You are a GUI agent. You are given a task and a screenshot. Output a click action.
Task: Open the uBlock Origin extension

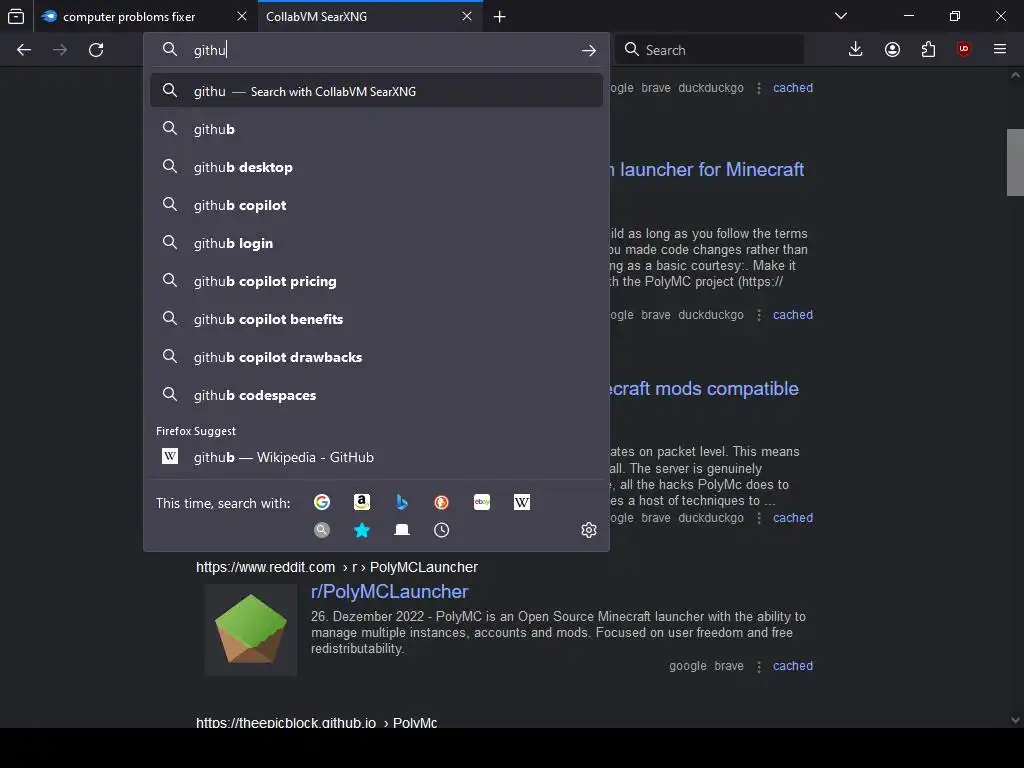coord(964,50)
